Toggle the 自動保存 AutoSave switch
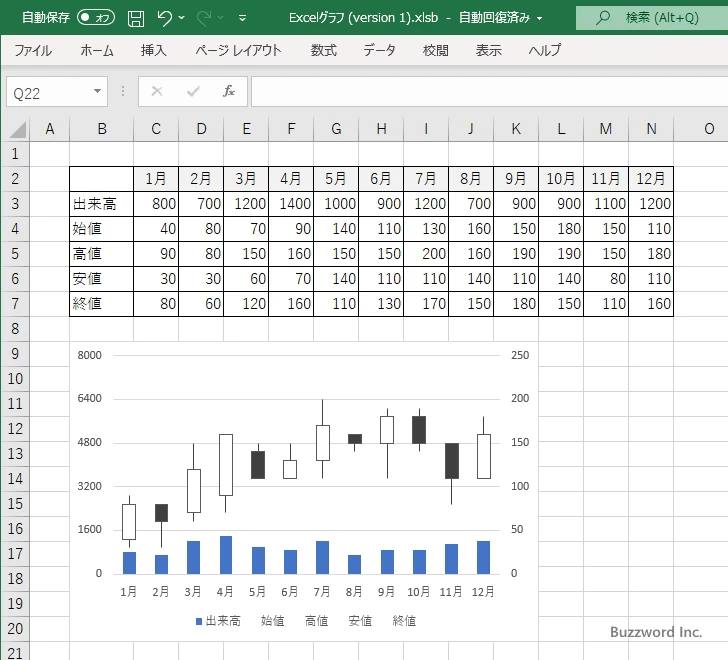Screen dimensions: 728x660 tap(96, 18)
